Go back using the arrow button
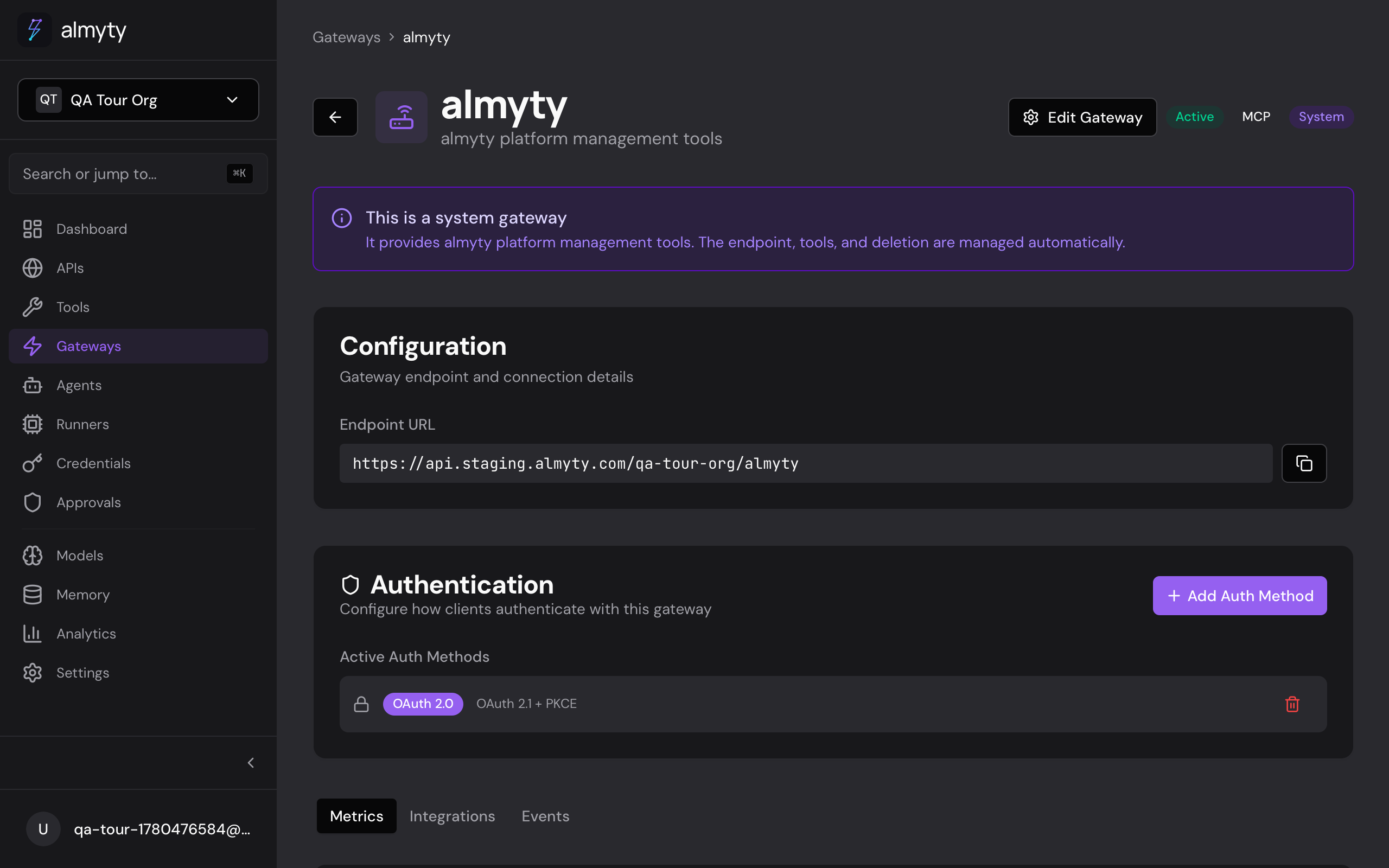 pyautogui.click(x=335, y=117)
